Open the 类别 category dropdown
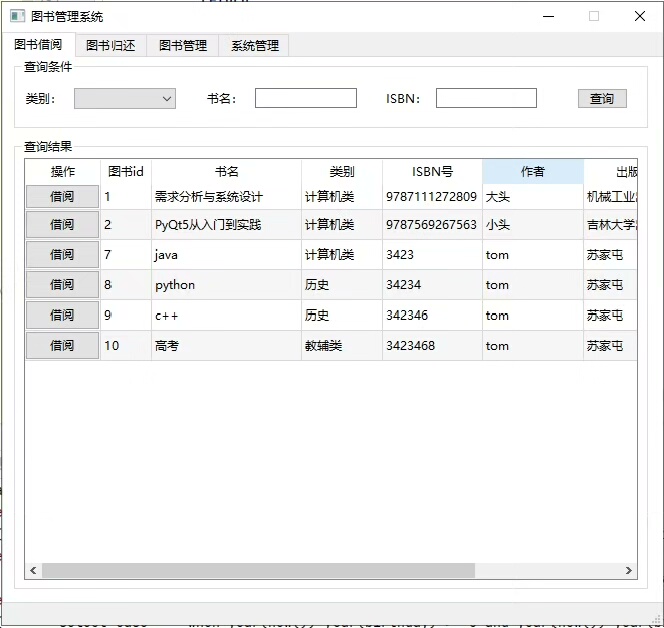Image resolution: width=664 pixels, height=628 pixels. pyautogui.click(x=125, y=98)
